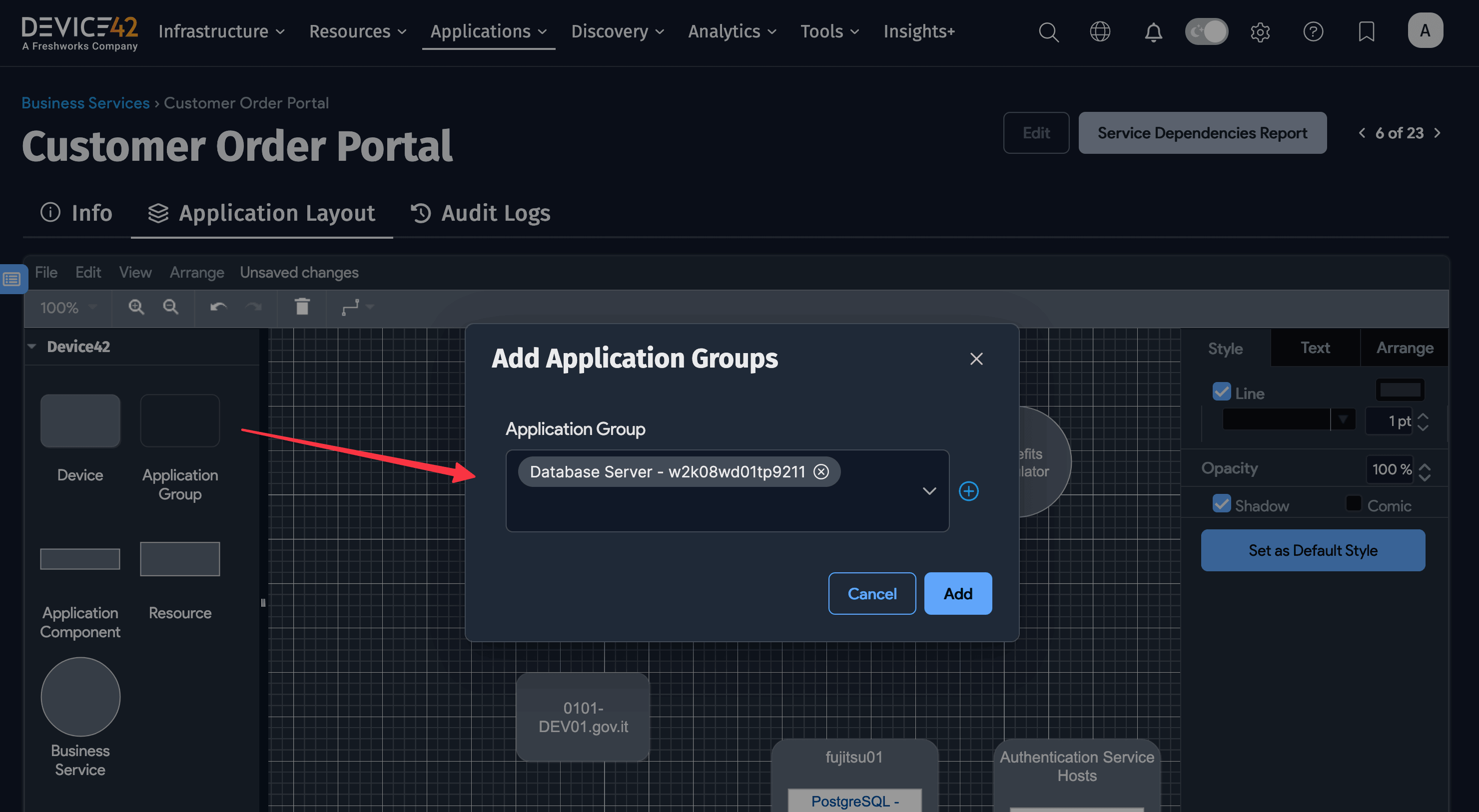
Task: Remove the Database Server chip from the field
Action: click(x=821, y=472)
